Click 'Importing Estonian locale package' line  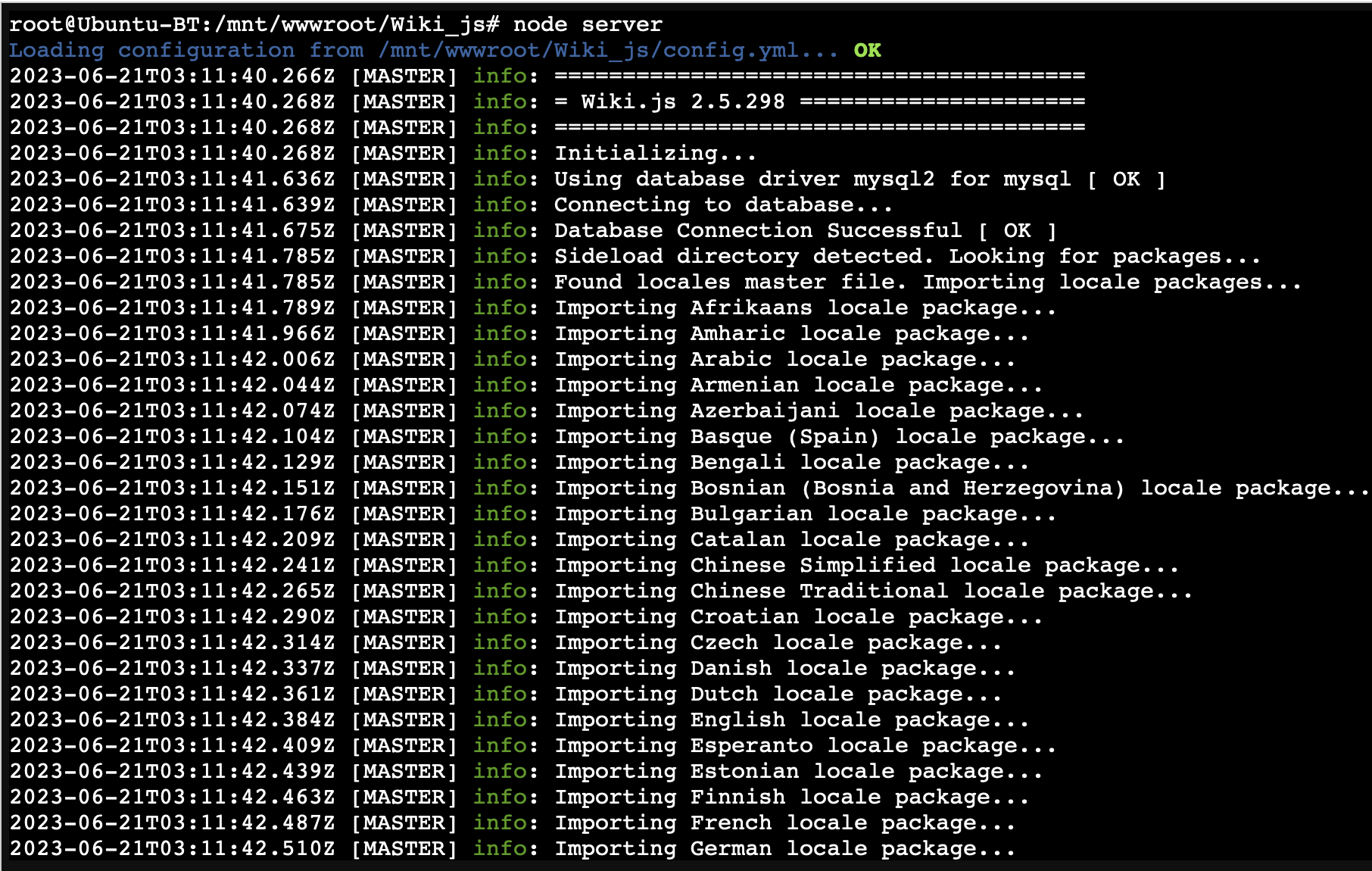coord(798,771)
